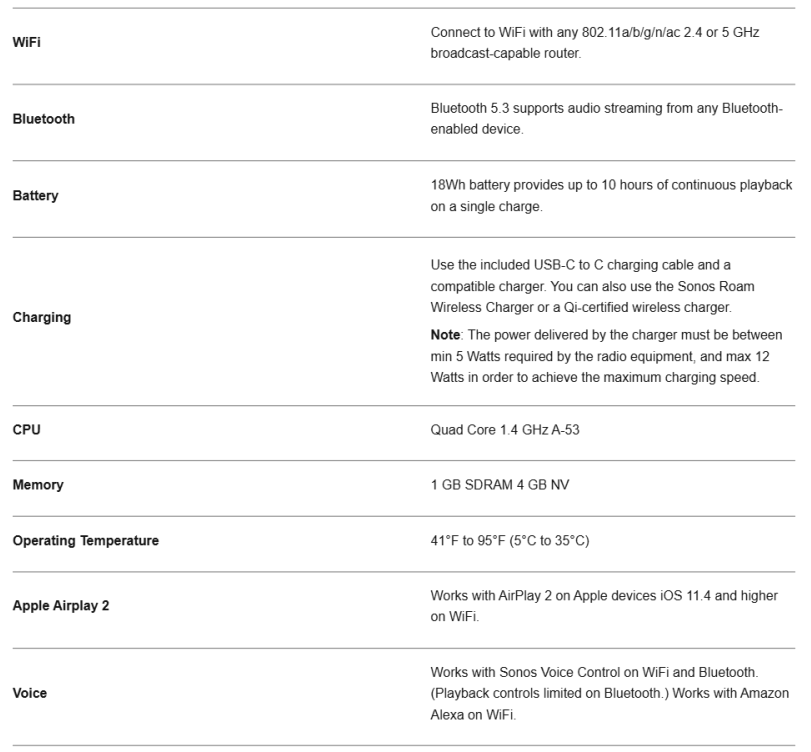811x752 pixels.
Task: Click the Charging row label
Action: [x=41, y=318]
